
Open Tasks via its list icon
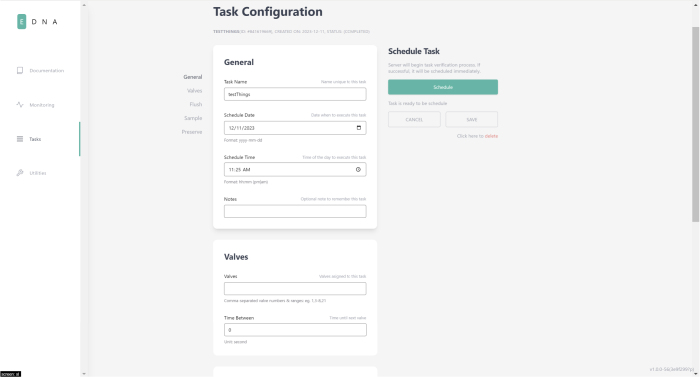pyautogui.click(x=20, y=139)
